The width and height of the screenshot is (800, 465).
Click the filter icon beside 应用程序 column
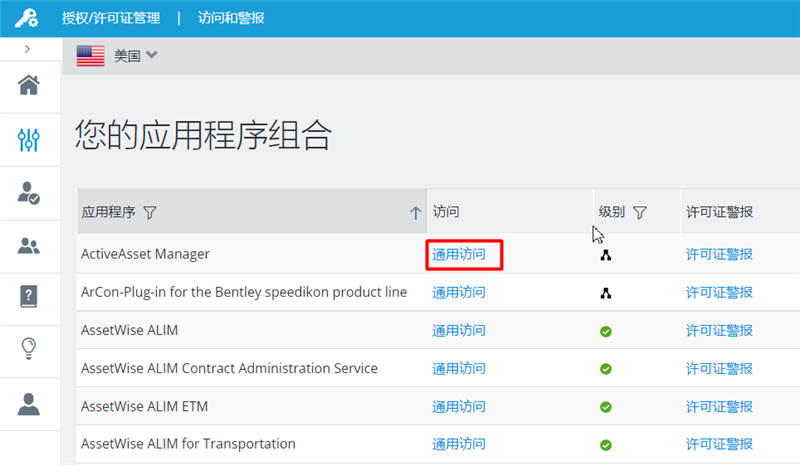tap(150, 212)
